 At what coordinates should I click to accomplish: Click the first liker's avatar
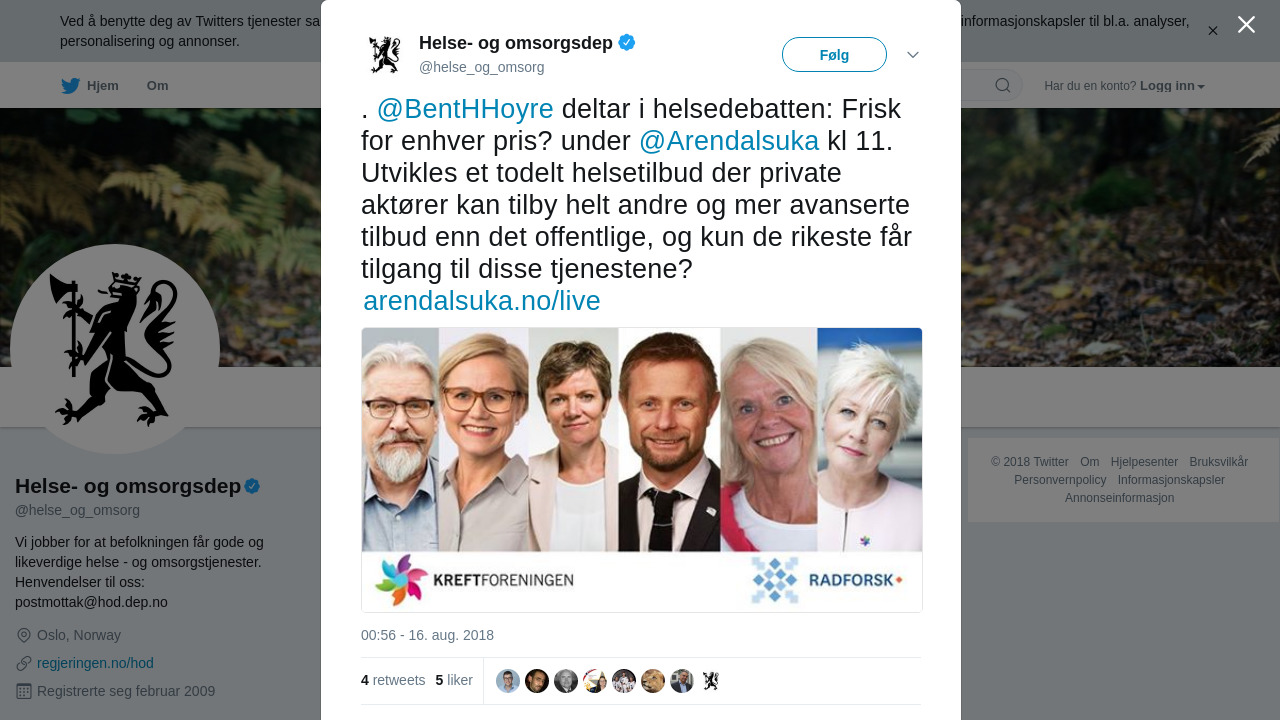pyautogui.click(x=508, y=681)
